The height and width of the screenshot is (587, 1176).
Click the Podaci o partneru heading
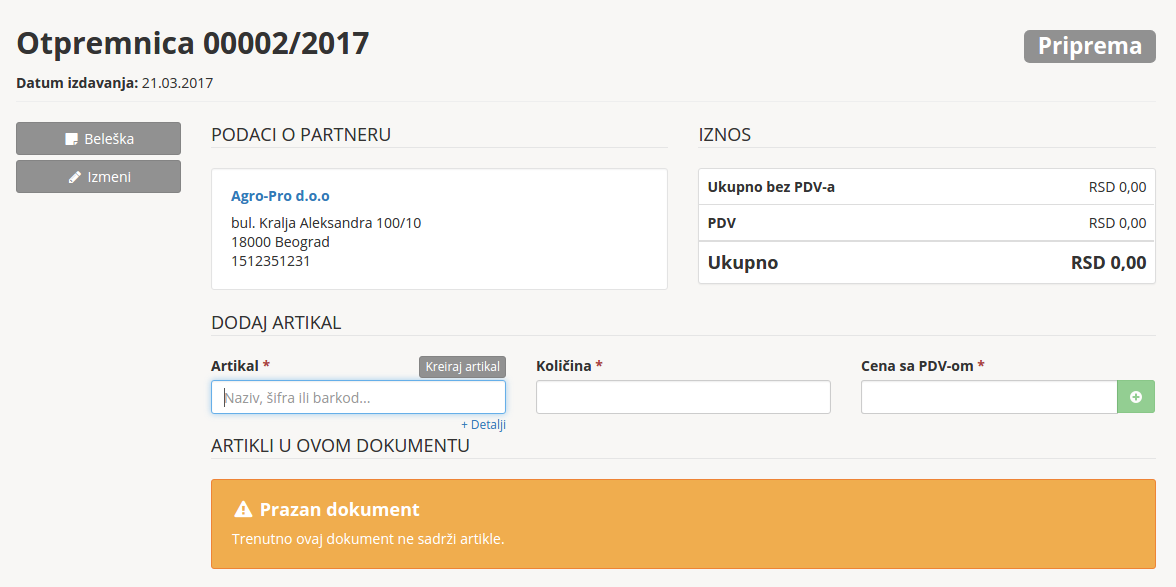[x=301, y=135]
